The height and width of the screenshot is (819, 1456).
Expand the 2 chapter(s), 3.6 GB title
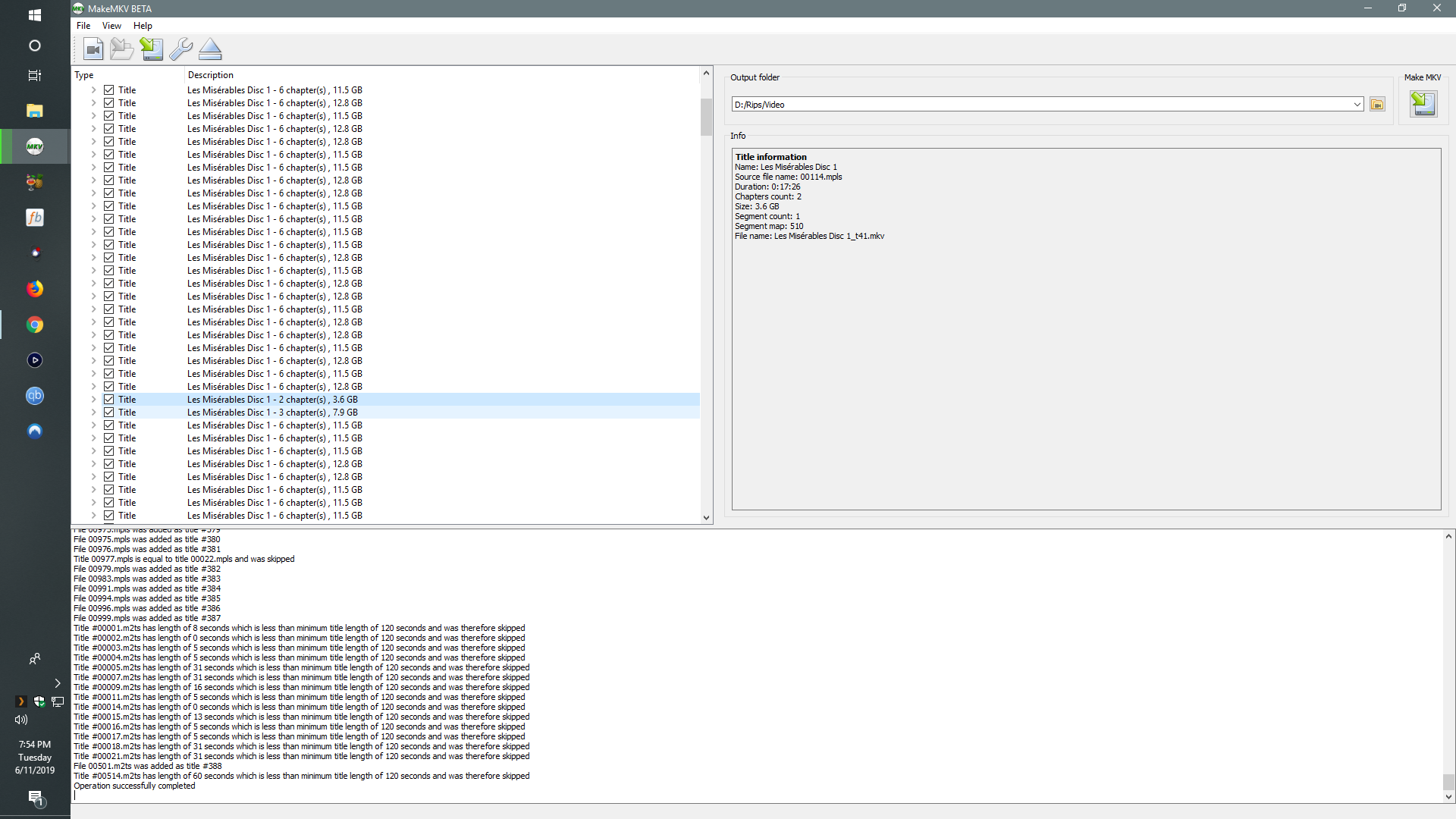(94, 400)
